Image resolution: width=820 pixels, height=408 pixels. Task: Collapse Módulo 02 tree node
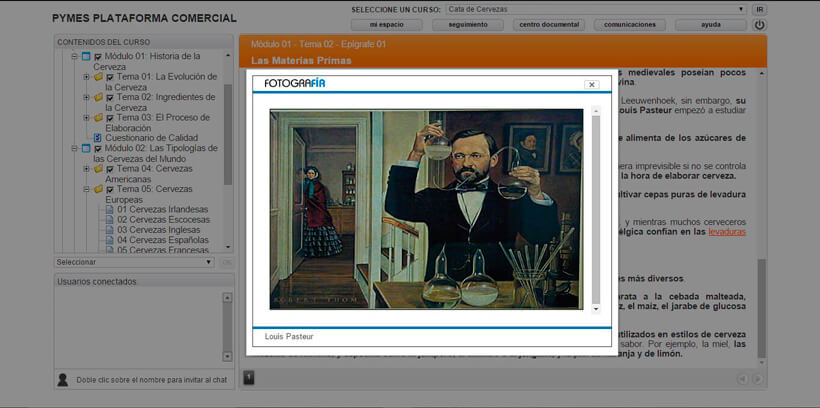(x=74, y=149)
